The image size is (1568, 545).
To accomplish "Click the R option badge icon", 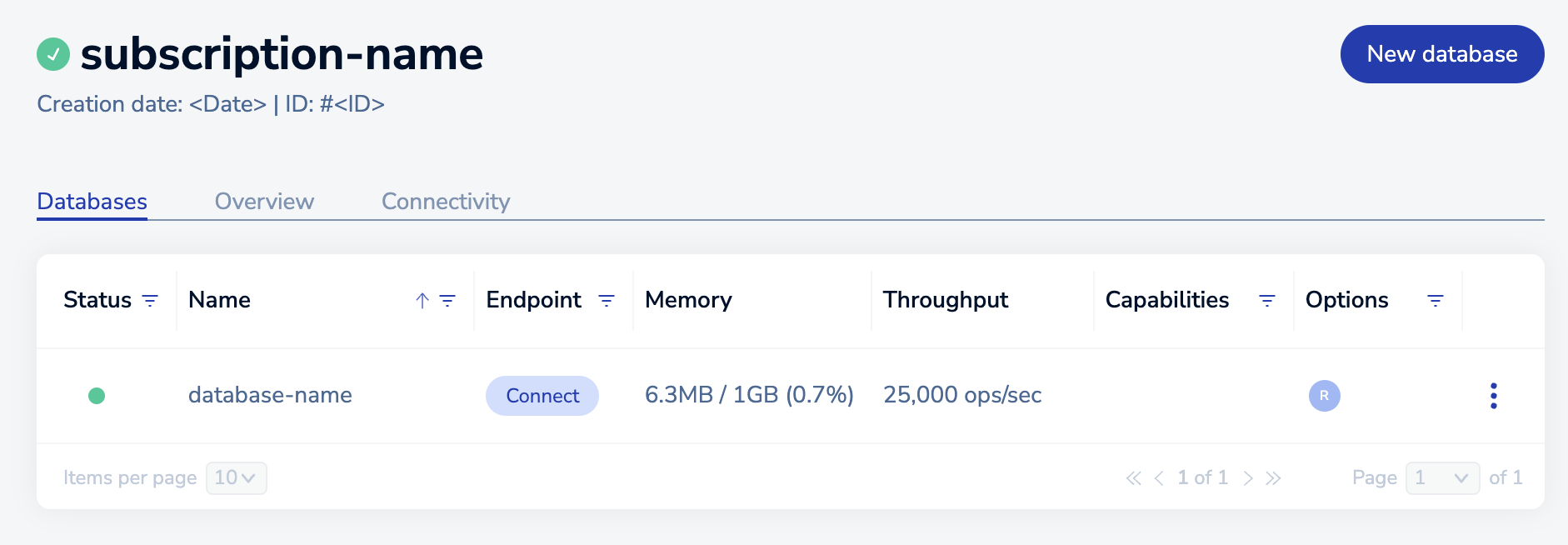I will pos(1324,396).
